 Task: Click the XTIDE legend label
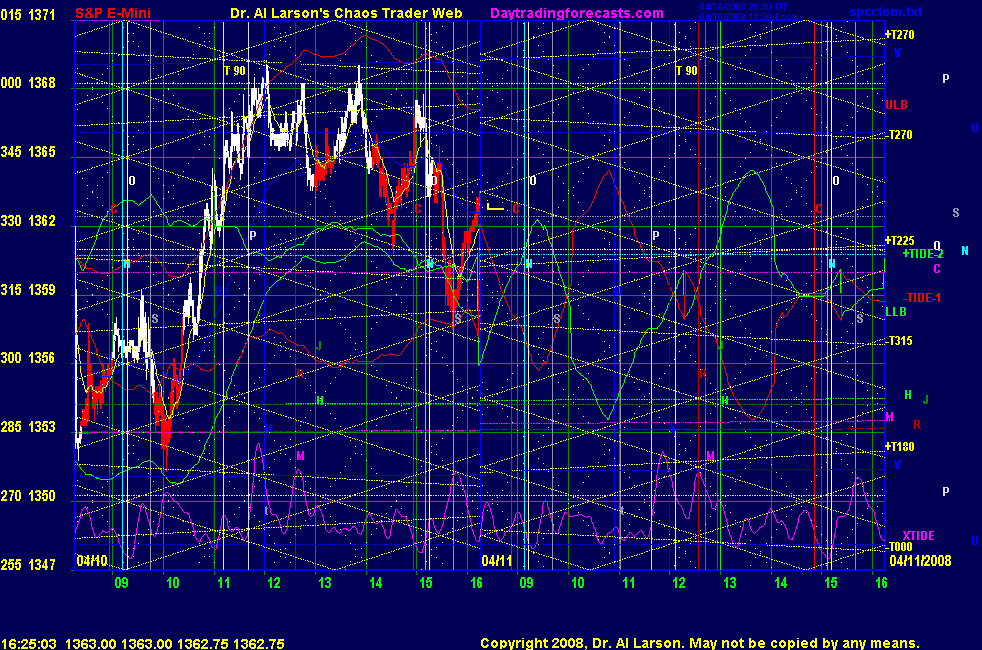[x=918, y=535]
